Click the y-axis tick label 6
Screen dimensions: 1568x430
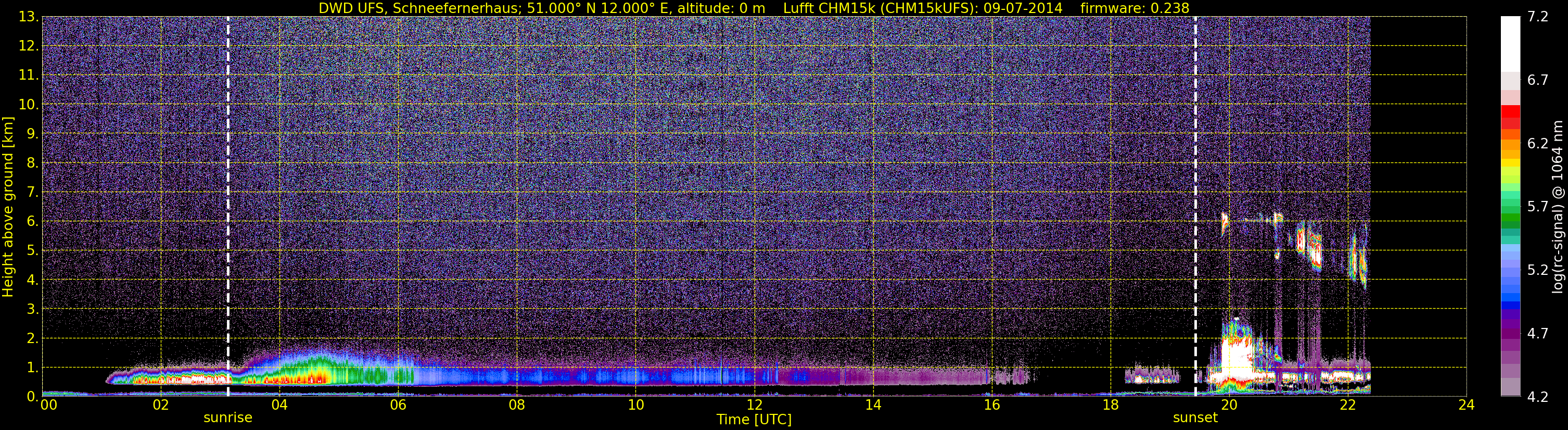tap(32, 222)
